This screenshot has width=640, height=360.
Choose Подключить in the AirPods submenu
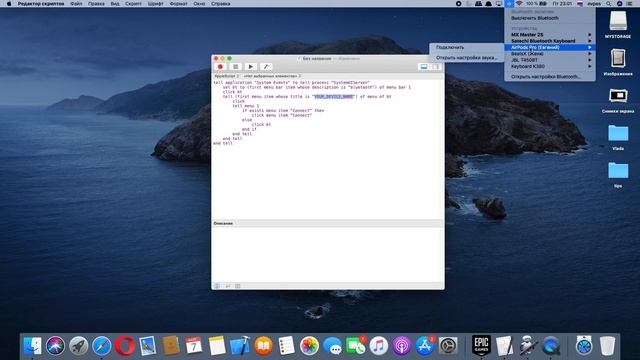(x=467, y=47)
